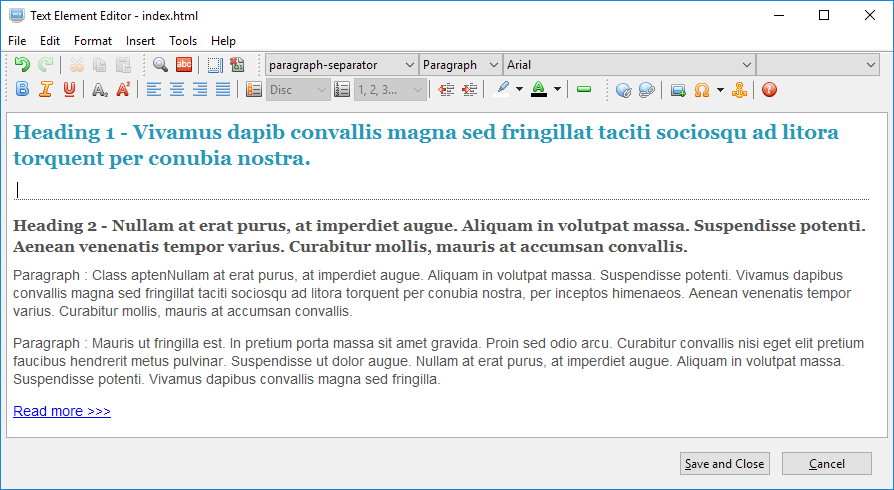Click the numbered list icon
This screenshot has width=894, height=490.
tap(342, 90)
